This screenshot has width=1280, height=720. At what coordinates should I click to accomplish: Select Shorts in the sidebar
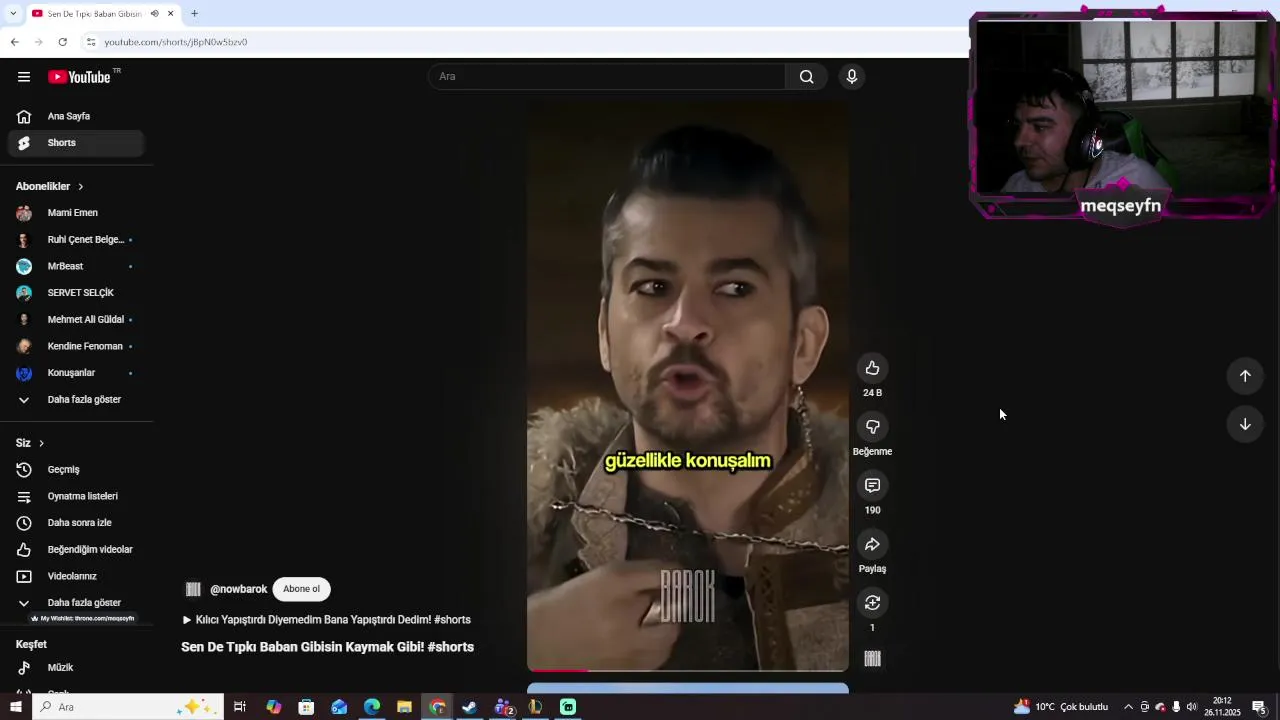click(76, 143)
